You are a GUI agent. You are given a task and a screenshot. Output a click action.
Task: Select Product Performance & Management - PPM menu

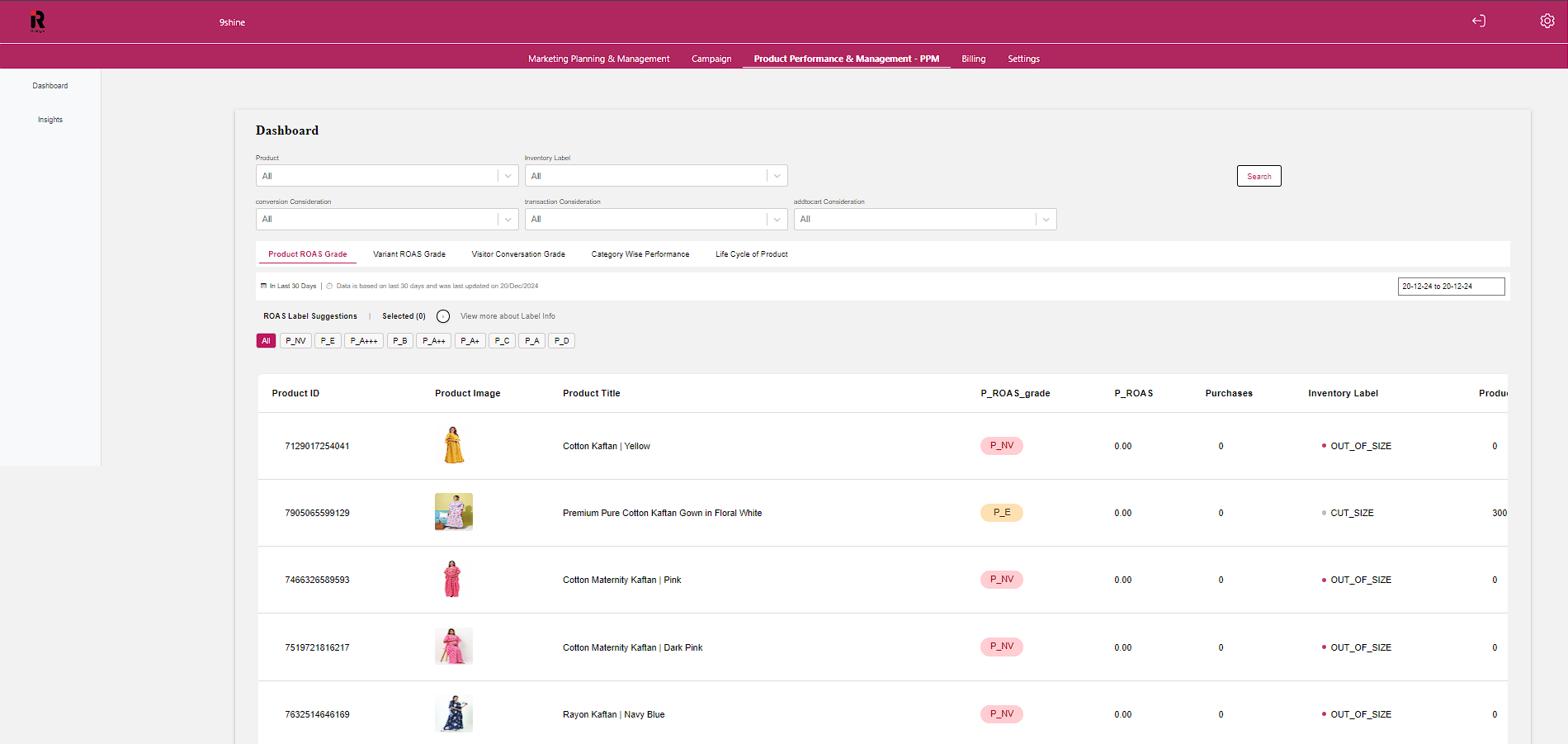tap(847, 59)
